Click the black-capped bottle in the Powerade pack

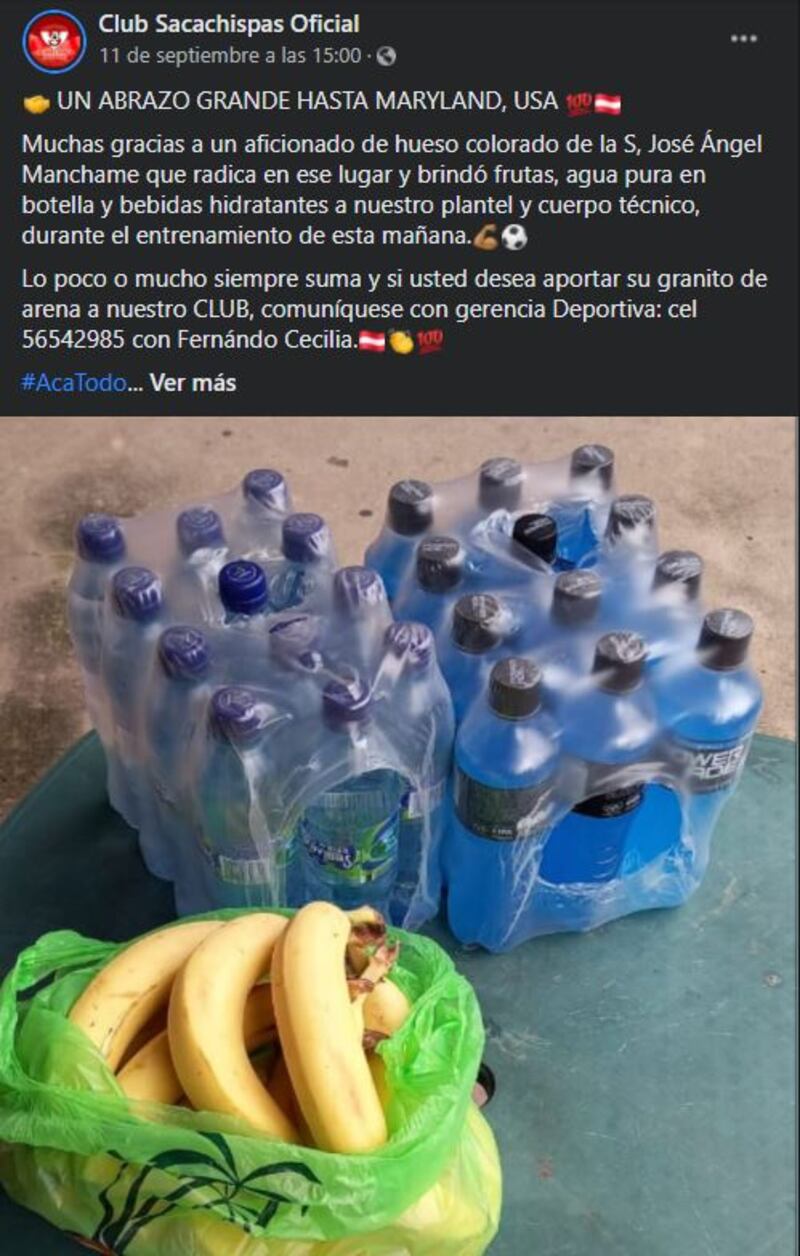pyautogui.click(x=535, y=537)
